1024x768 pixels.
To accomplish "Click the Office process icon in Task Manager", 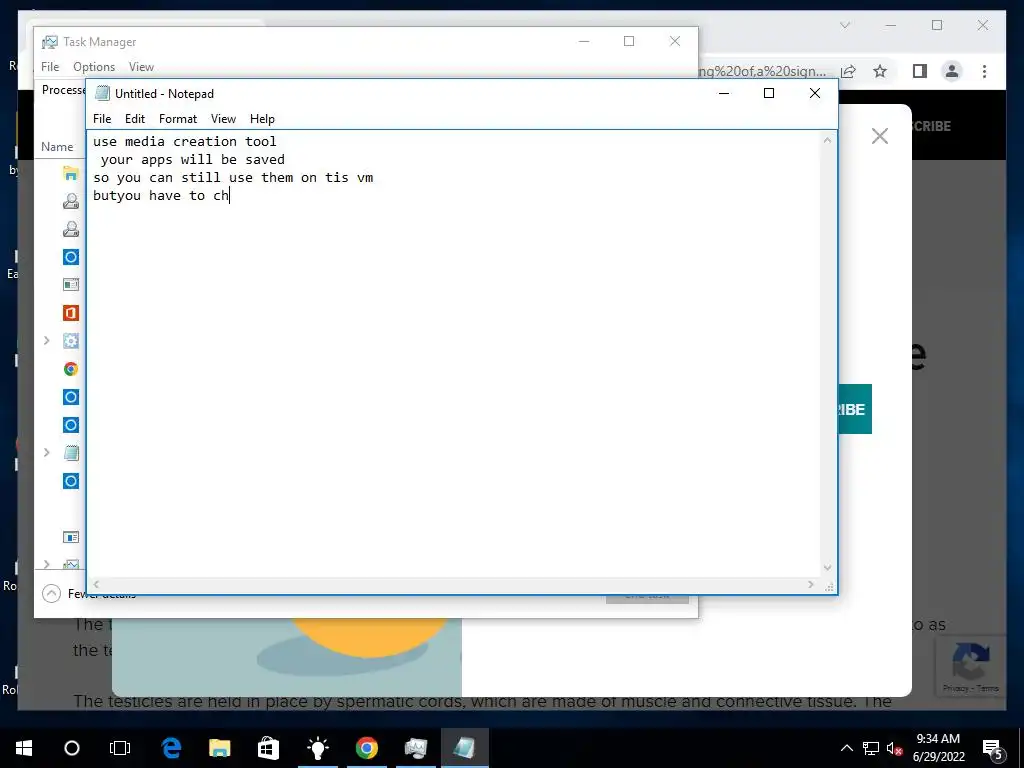I will 71,313.
